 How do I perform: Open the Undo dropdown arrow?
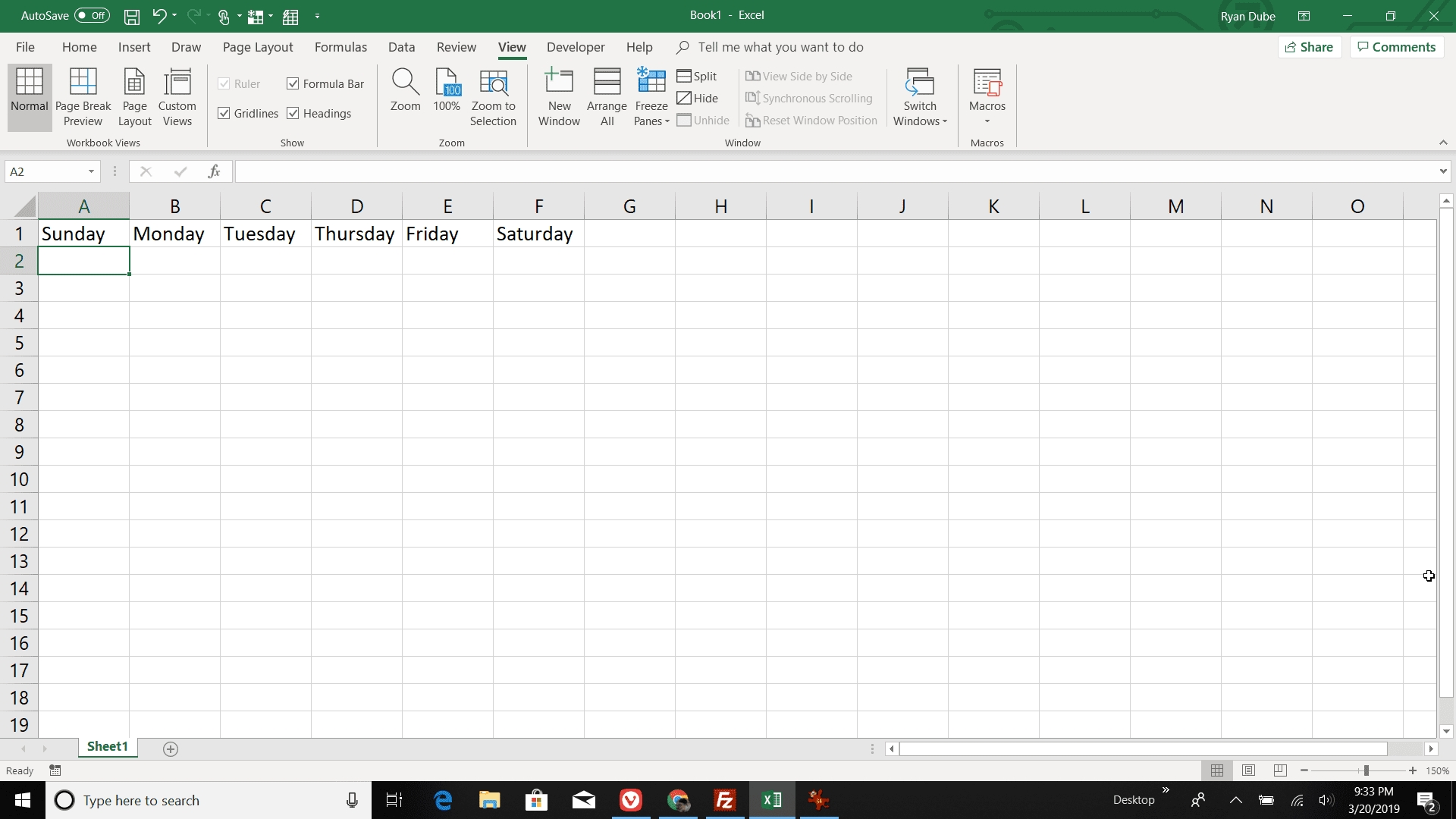point(173,15)
